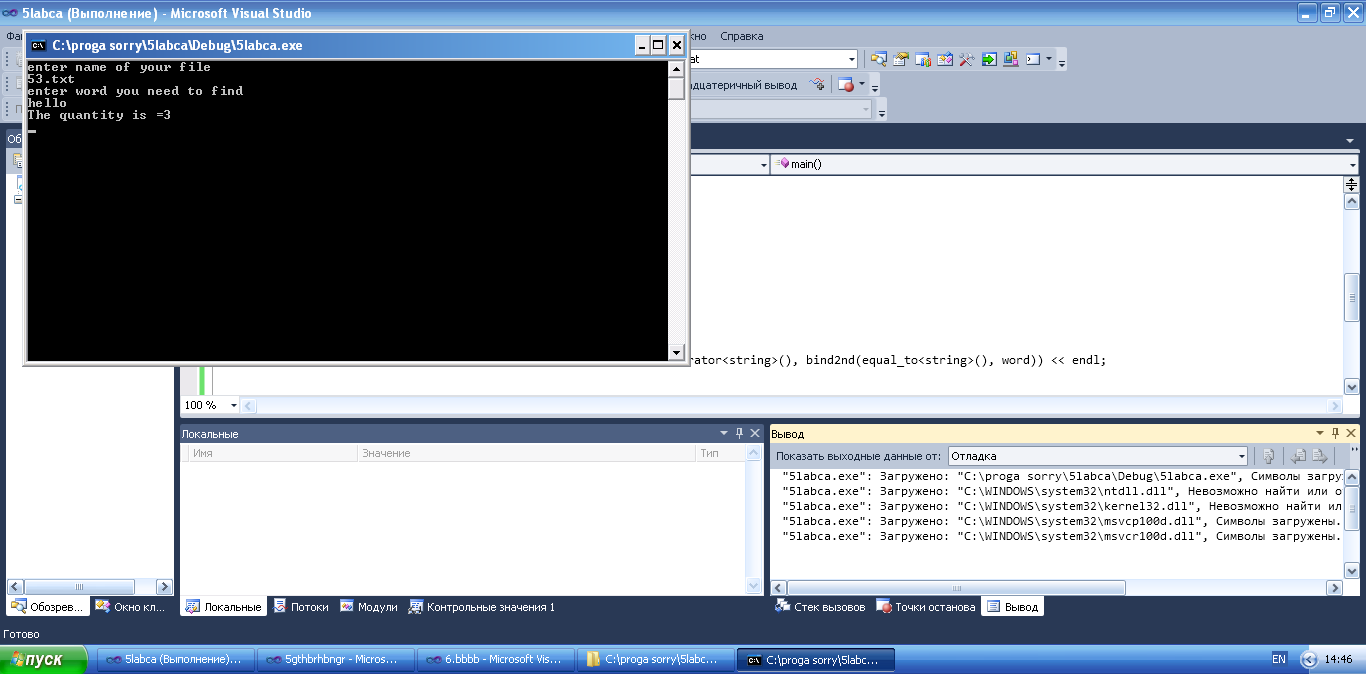1366x674 pixels.
Task: Click the Имя column header
Action: [x=272, y=453]
